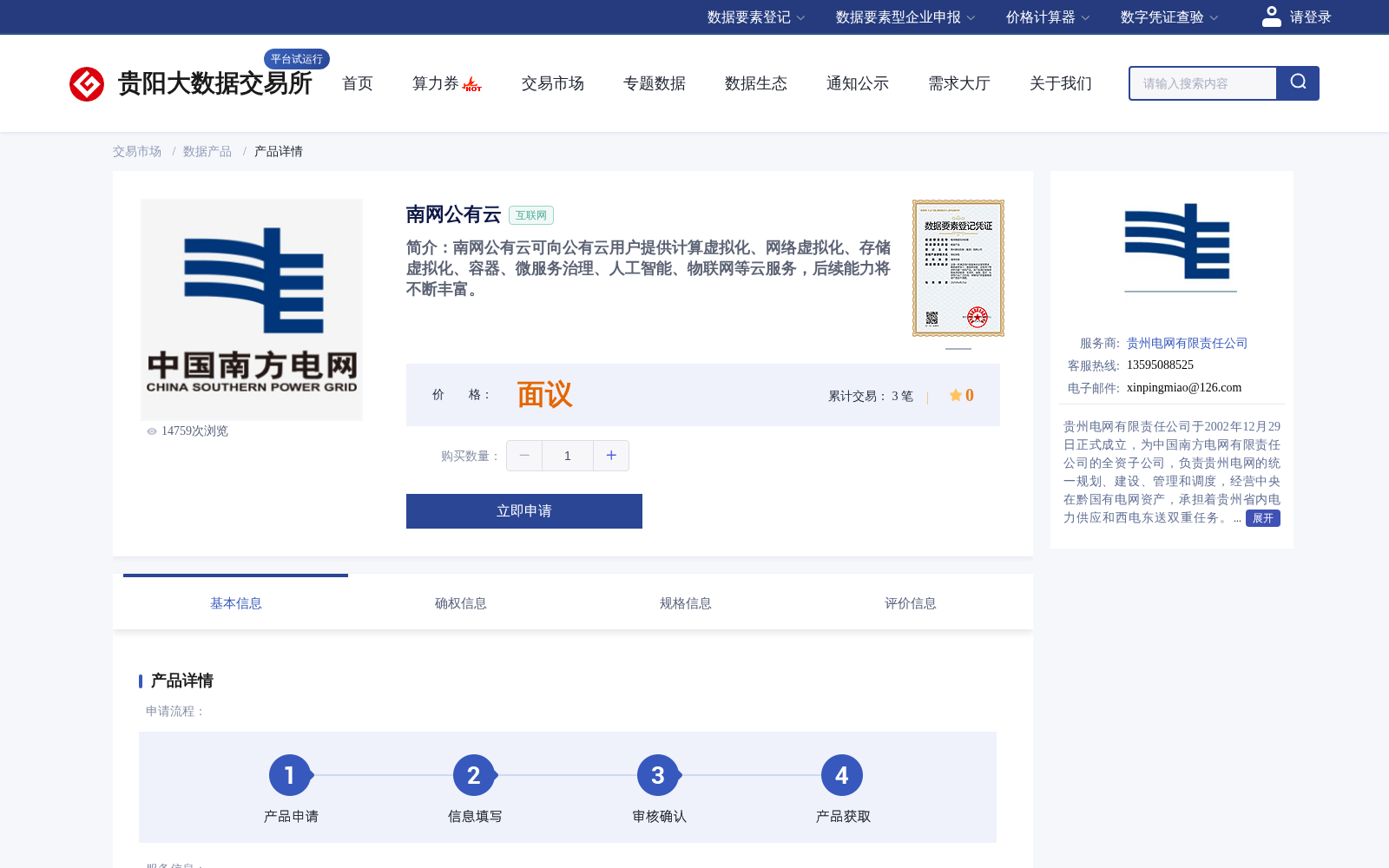
Task: Expand the 数据要素登记 dropdown
Action: pos(756,17)
